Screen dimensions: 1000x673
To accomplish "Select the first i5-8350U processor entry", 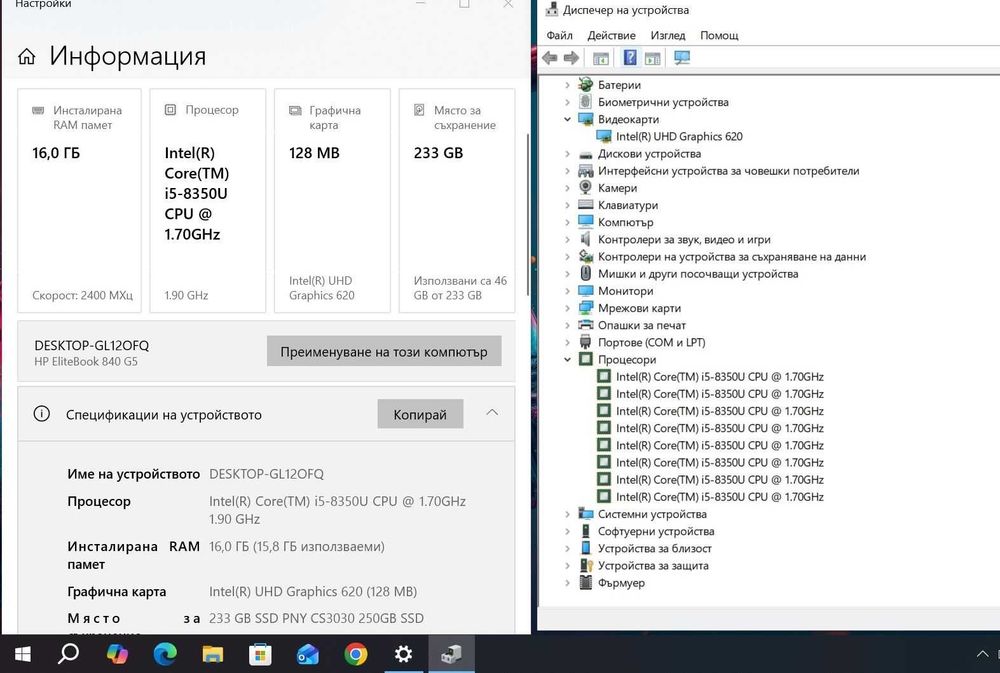I will 719,377.
